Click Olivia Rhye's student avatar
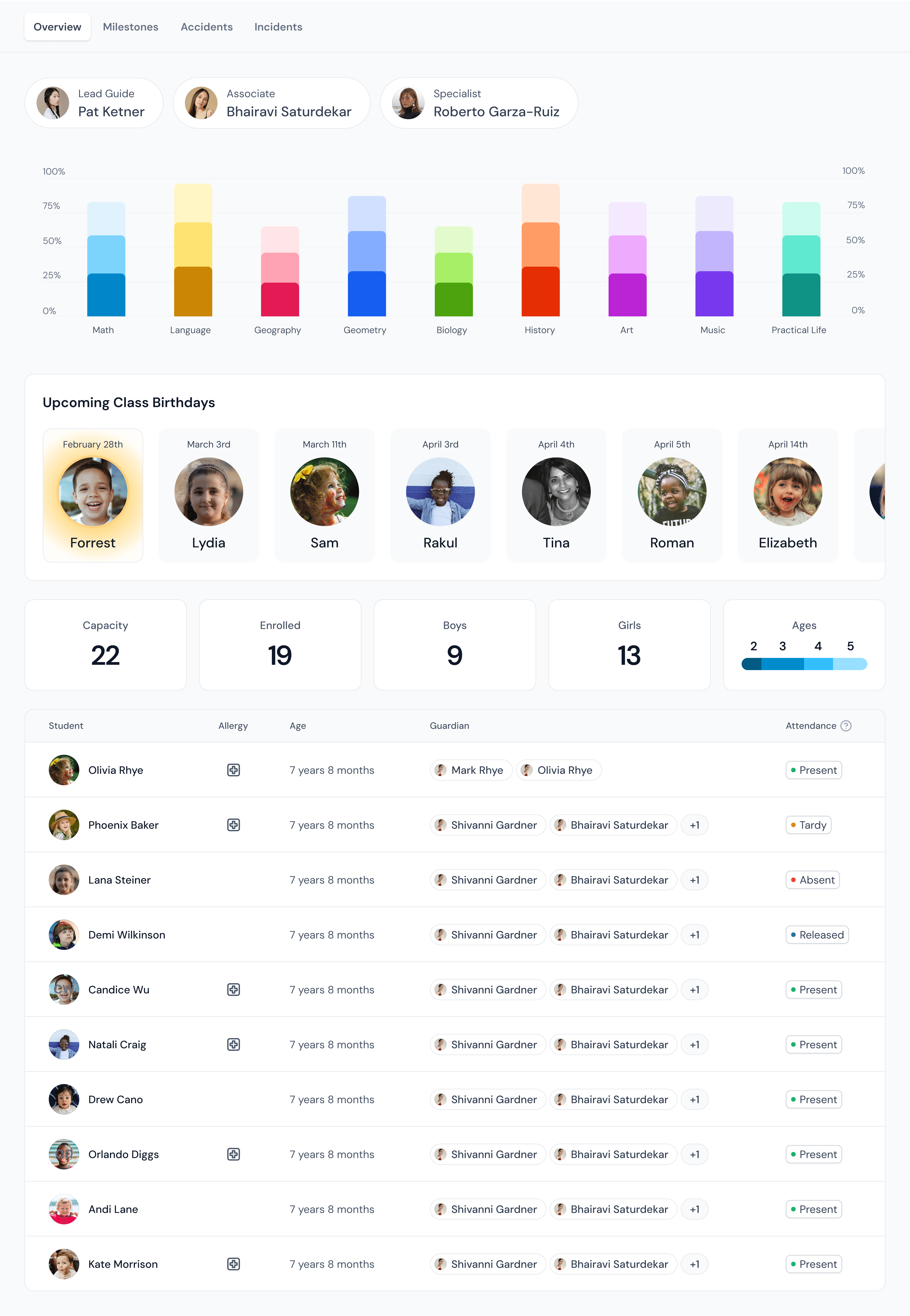 [64, 770]
